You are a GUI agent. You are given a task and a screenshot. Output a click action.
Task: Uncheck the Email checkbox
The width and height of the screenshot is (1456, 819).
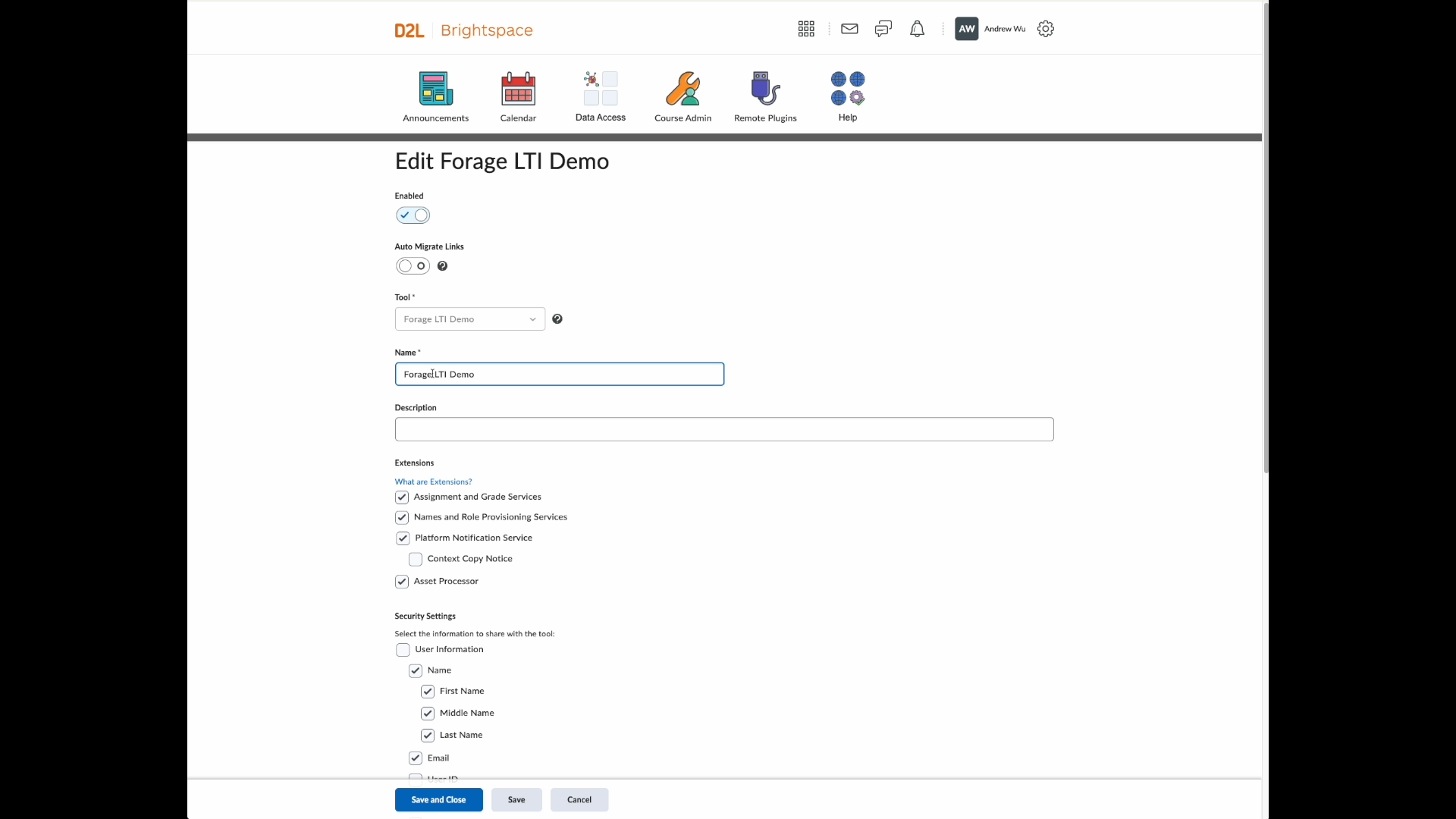click(x=416, y=758)
